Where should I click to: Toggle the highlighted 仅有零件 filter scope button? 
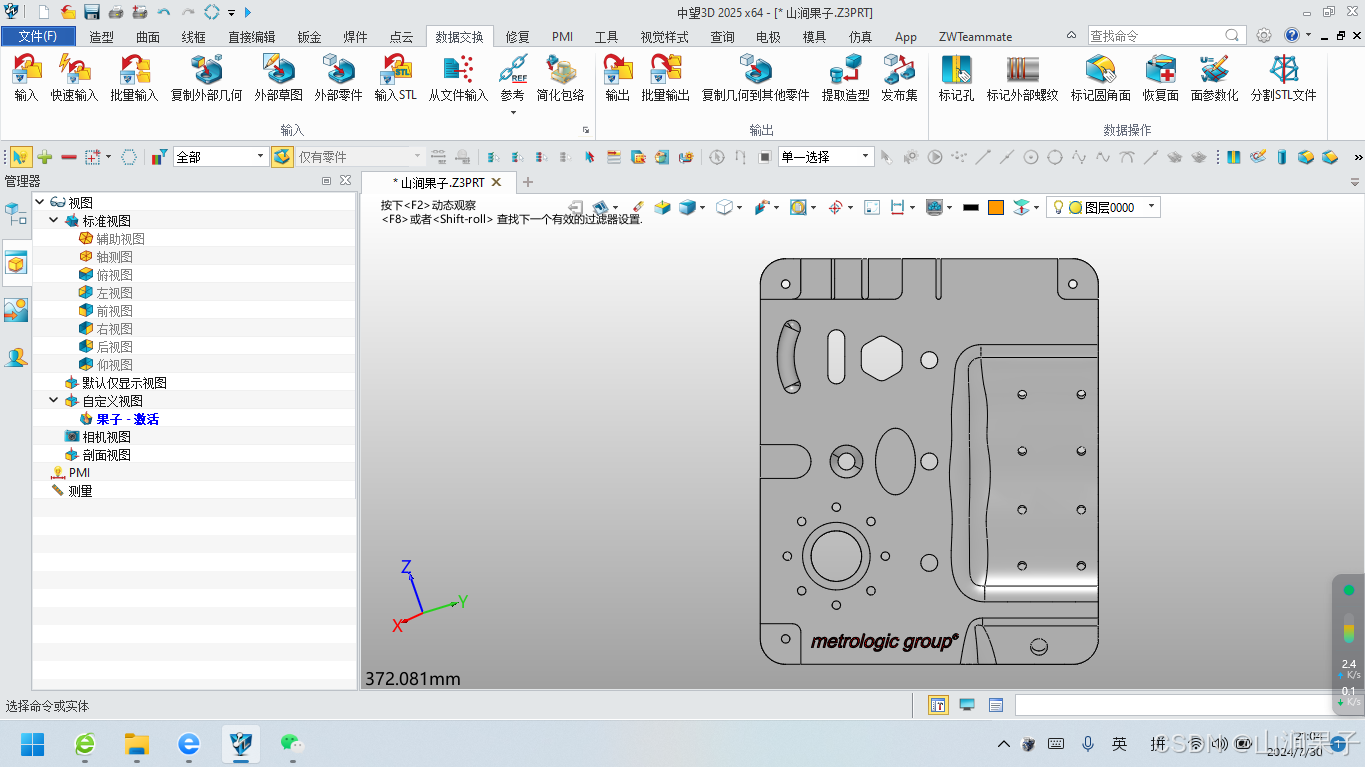[x=282, y=157]
